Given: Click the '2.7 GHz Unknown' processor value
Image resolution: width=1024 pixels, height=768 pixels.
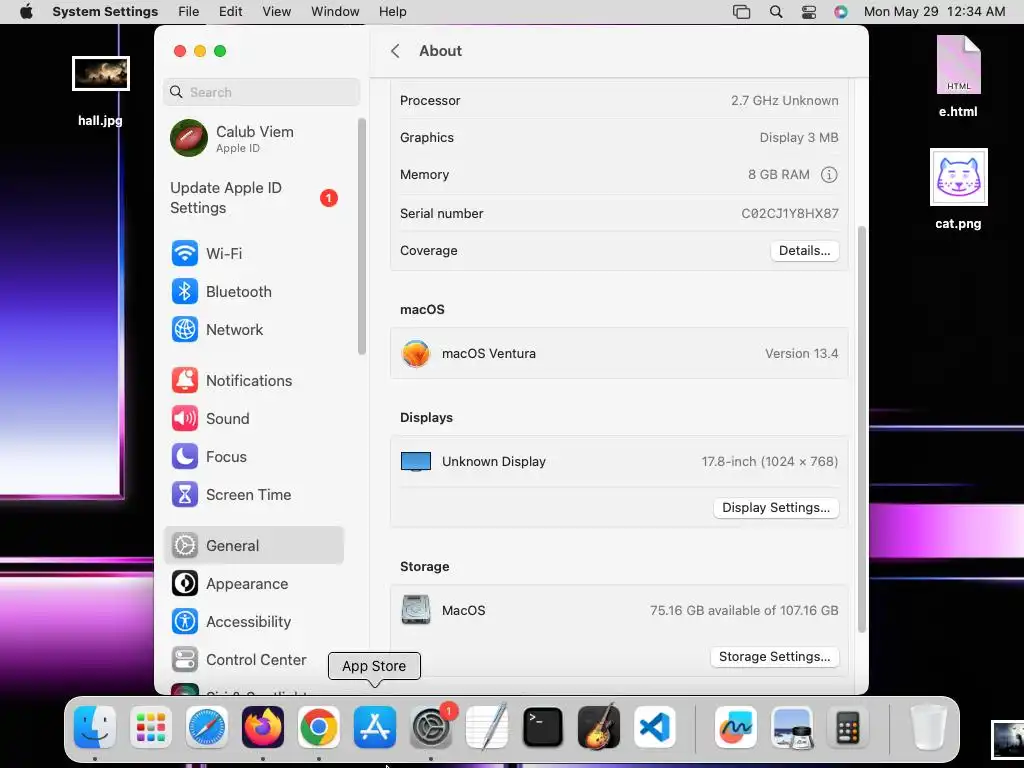Looking at the screenshot, I should click(x=784, y=101).
